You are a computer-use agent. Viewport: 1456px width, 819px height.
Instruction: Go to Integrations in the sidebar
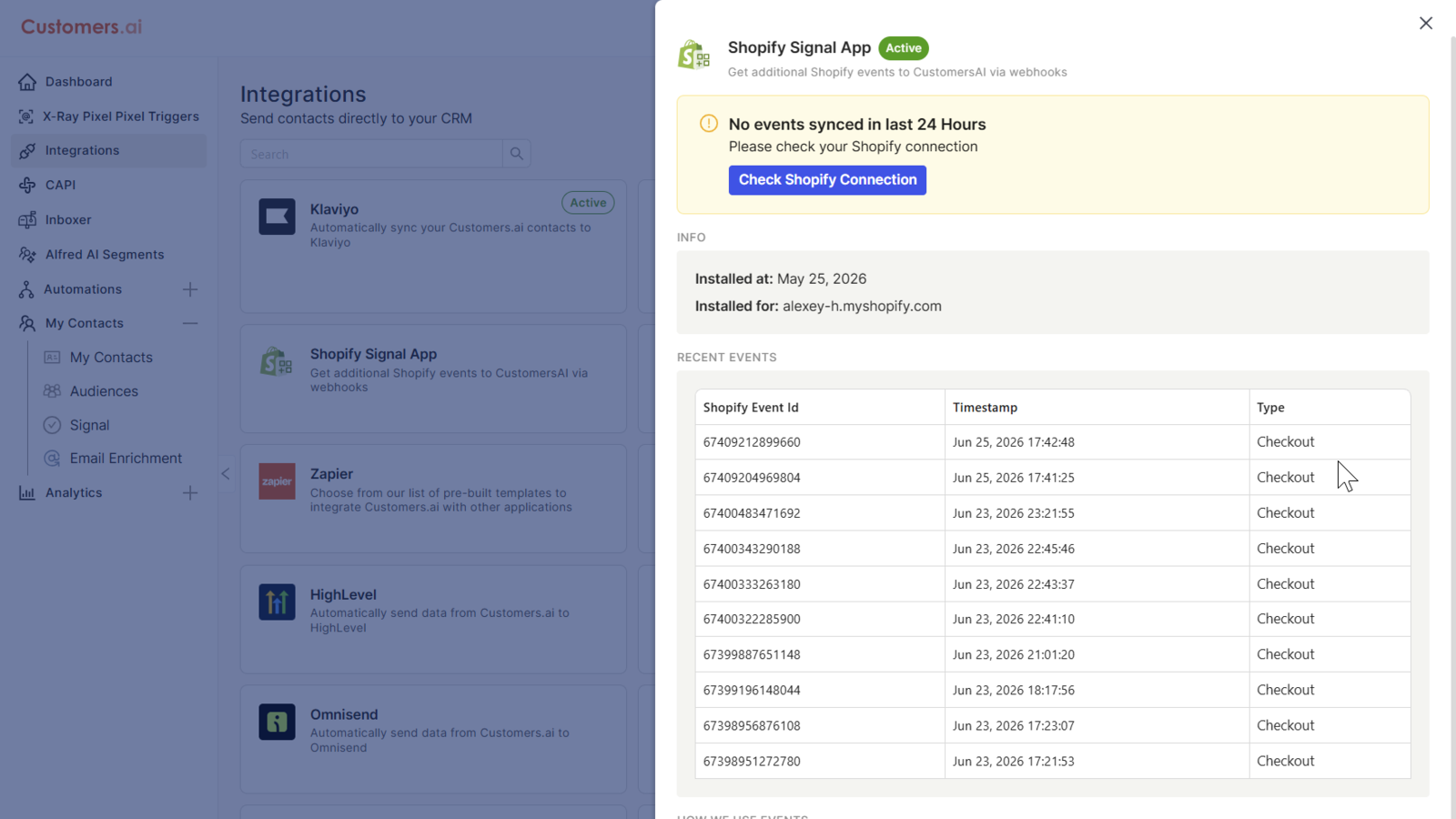coord(109,151)
